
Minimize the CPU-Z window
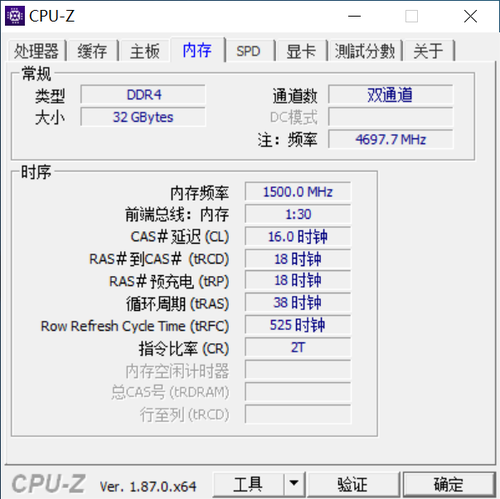point(354,16)
